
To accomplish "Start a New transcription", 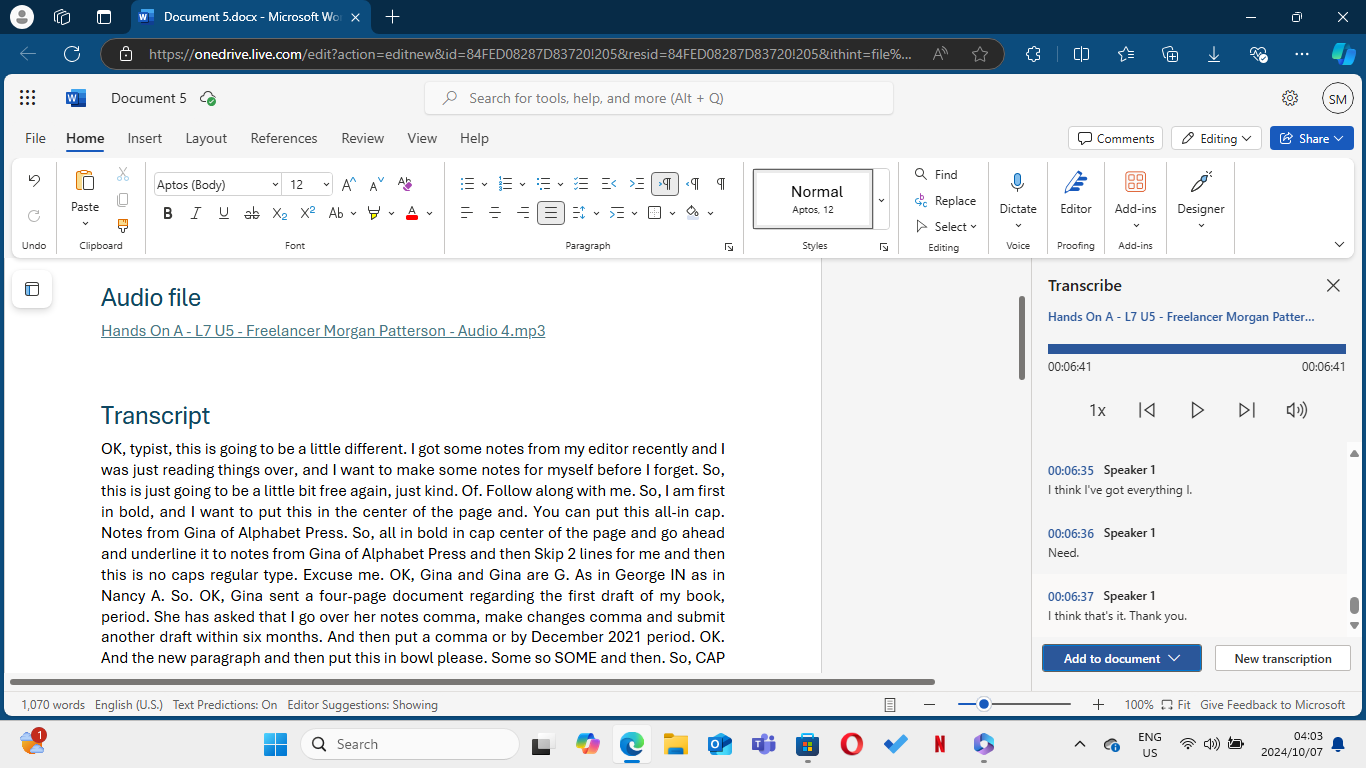I will pyautogui.click(x=1282, y=658).
